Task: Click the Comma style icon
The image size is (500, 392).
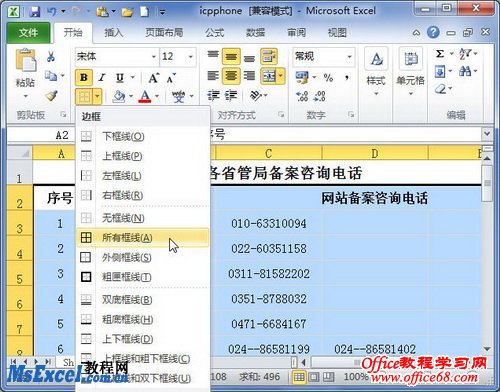Action: click(x=347, y=78)
